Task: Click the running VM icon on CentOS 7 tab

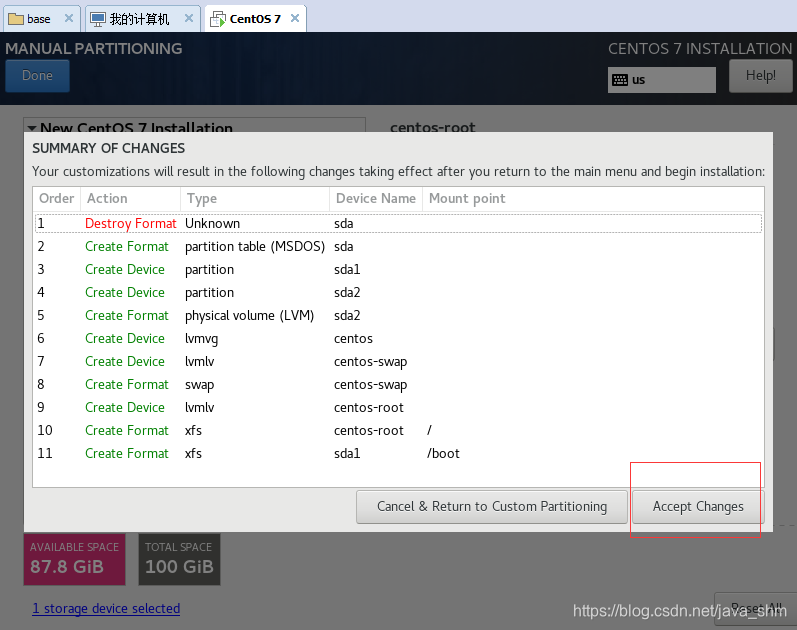Action: tap(218, 19)
